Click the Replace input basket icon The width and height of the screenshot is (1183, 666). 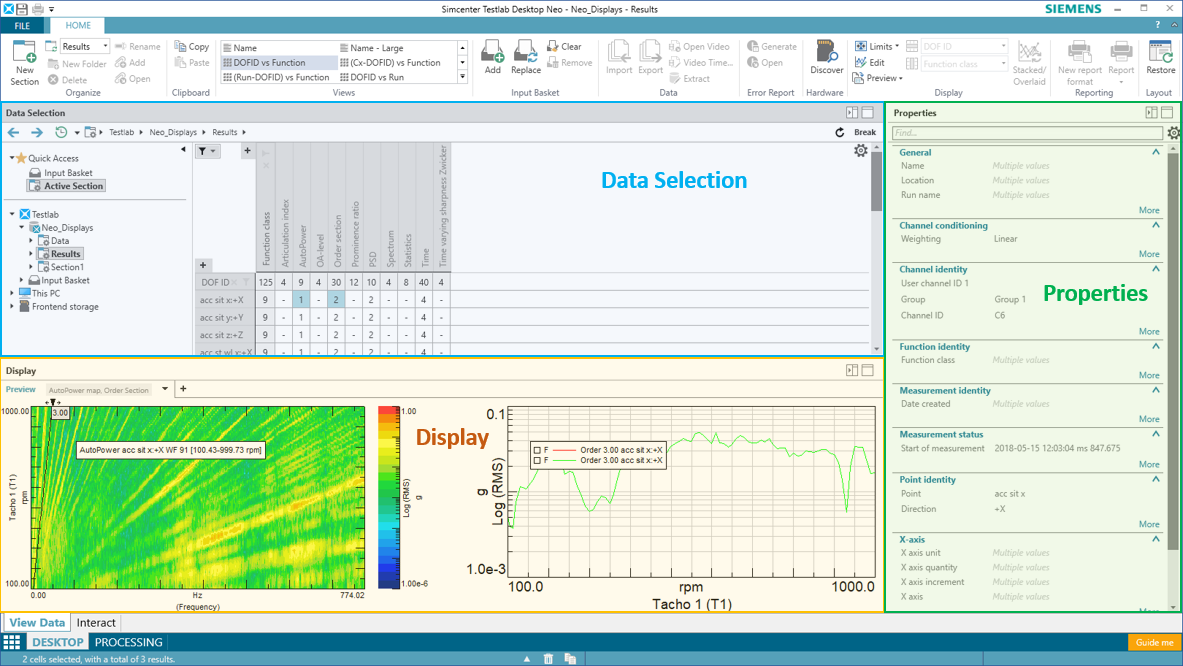[525, 56]
